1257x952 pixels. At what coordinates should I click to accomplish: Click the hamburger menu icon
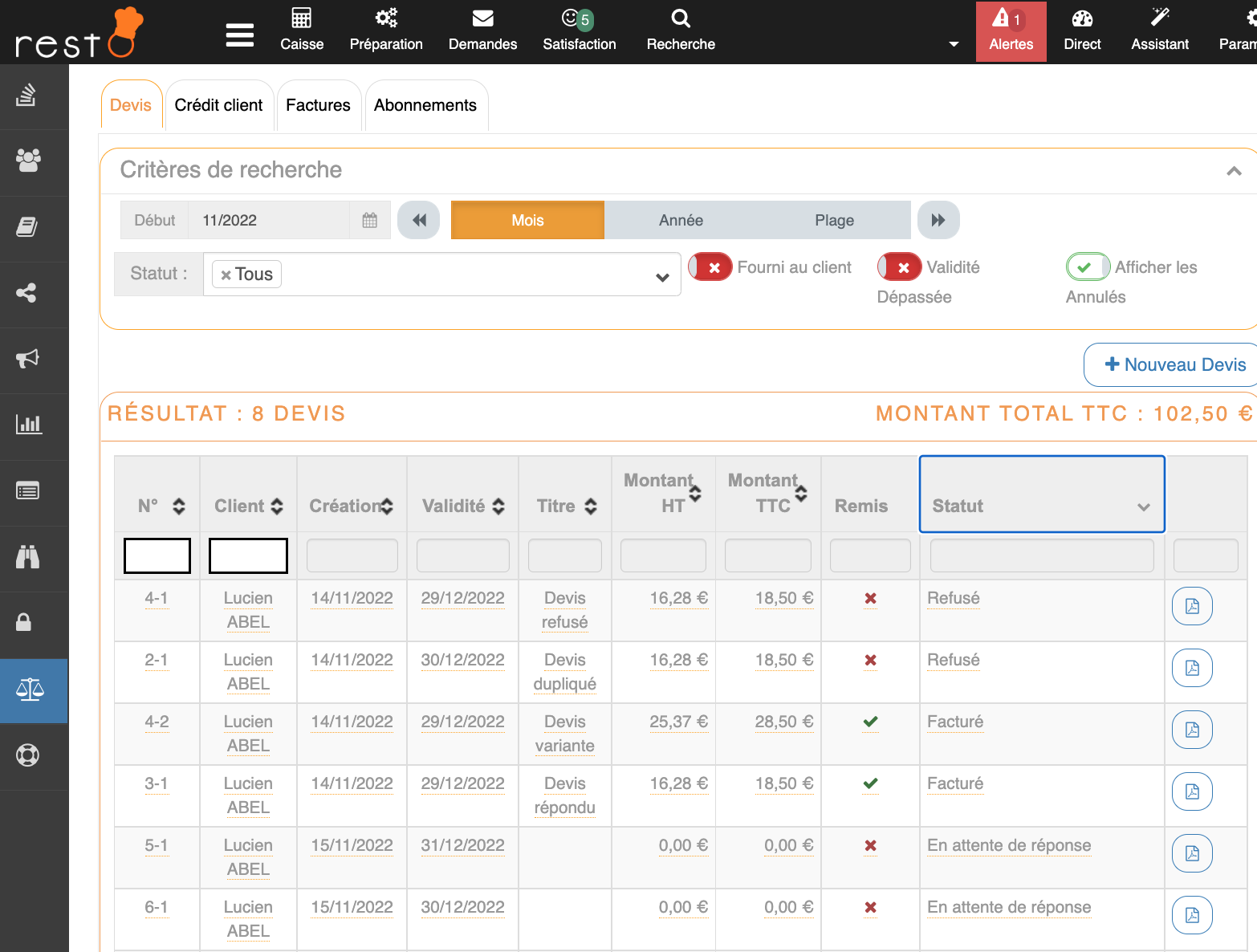240,35
